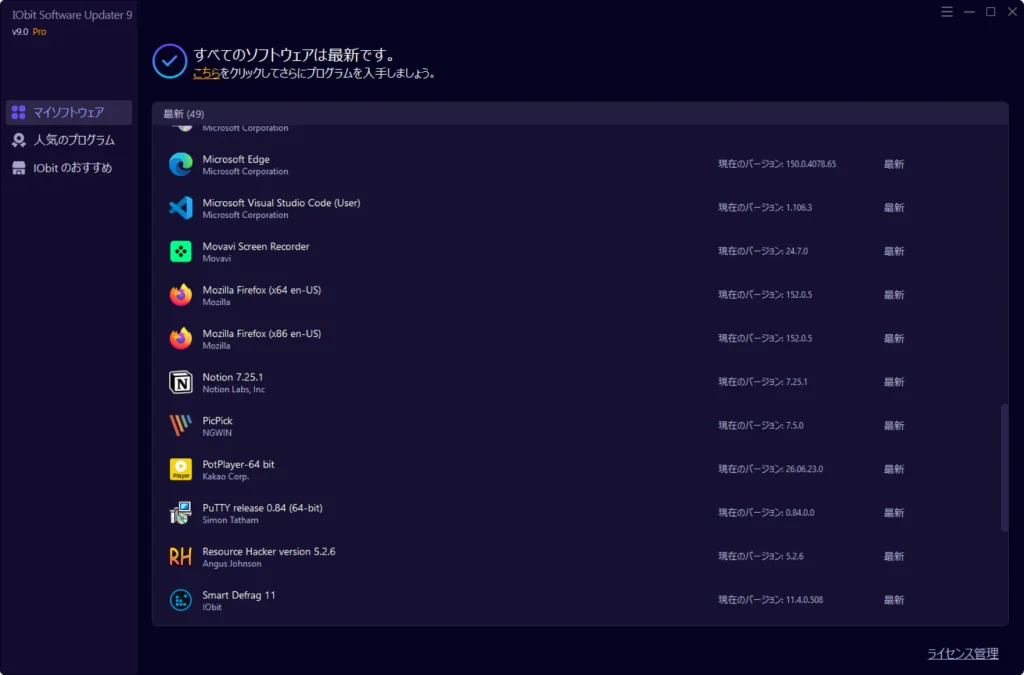Open the 人気のプログラム section
This screenshot has height=675, width=1024.
coord(69,140)
